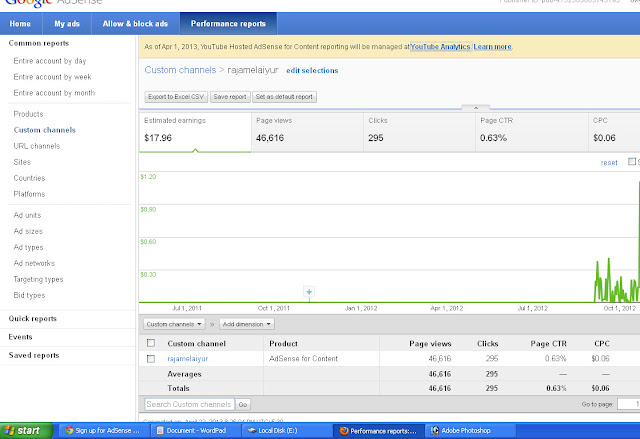Screen dimensions: 640x439
Task: Click Export to Excel CSV button
Action: 176,97
